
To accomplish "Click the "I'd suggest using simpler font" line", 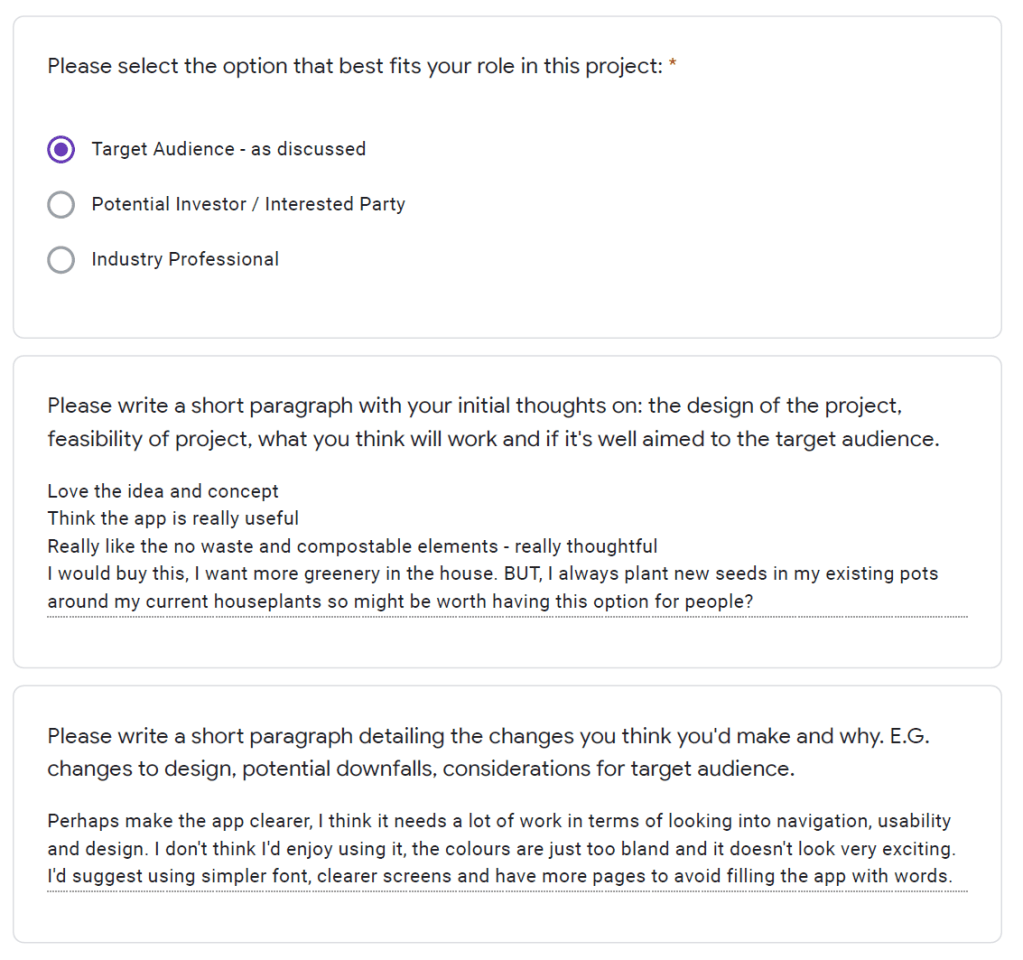I will [498, 877].
